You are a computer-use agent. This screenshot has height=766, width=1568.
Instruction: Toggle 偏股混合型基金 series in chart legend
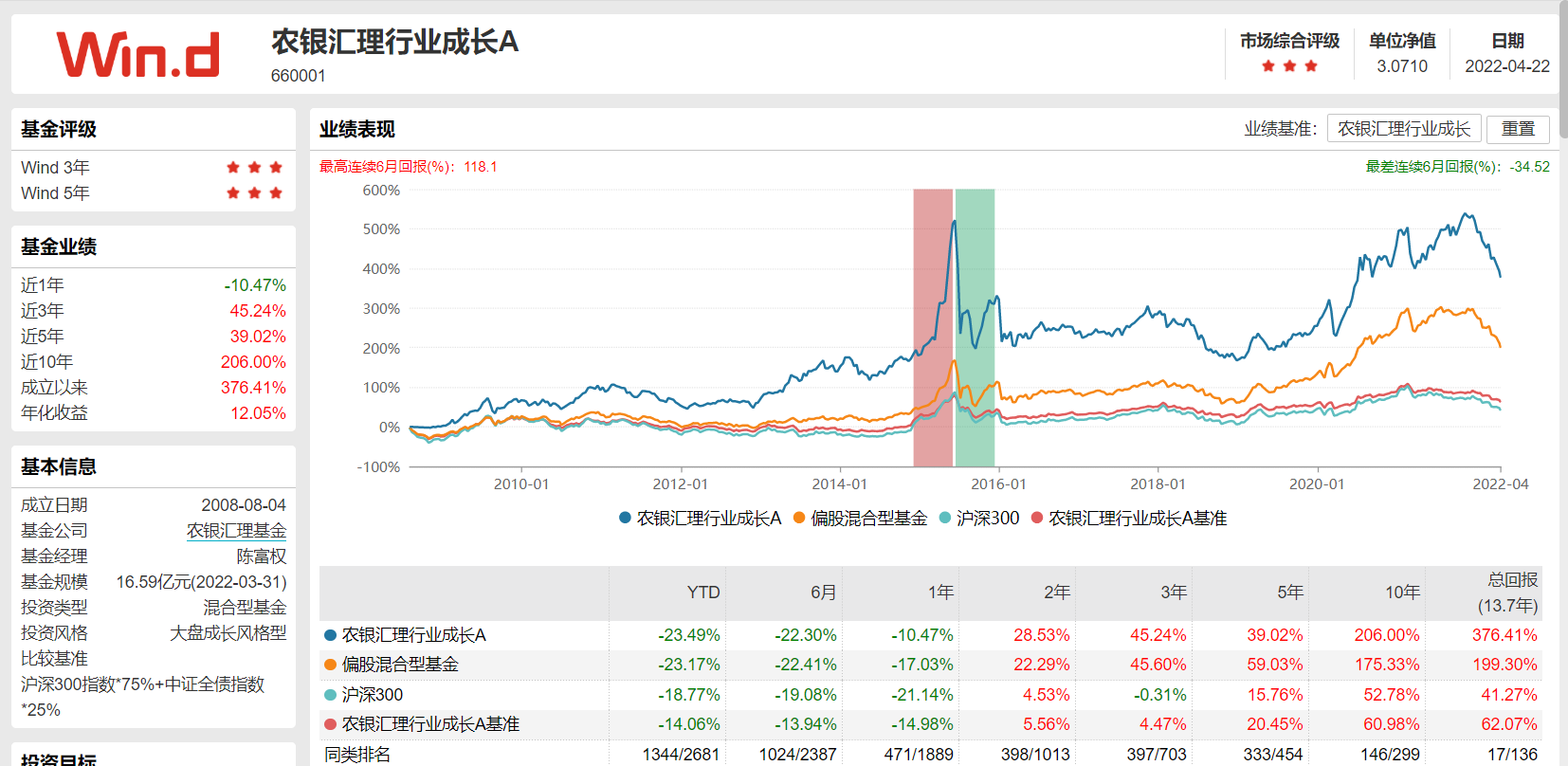pyautogui.click(x=860, y=519)
